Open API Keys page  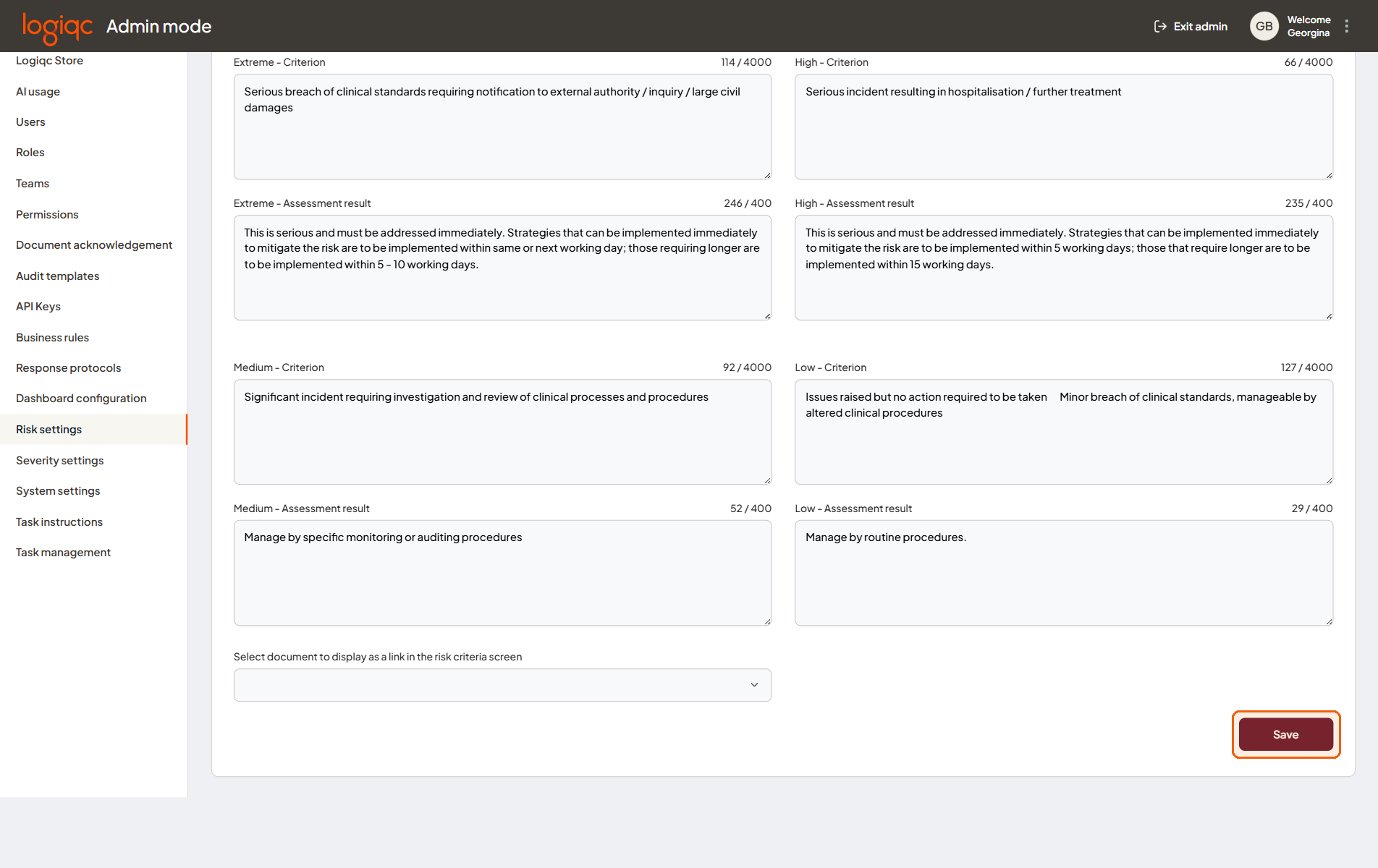[x=38, y=307]
